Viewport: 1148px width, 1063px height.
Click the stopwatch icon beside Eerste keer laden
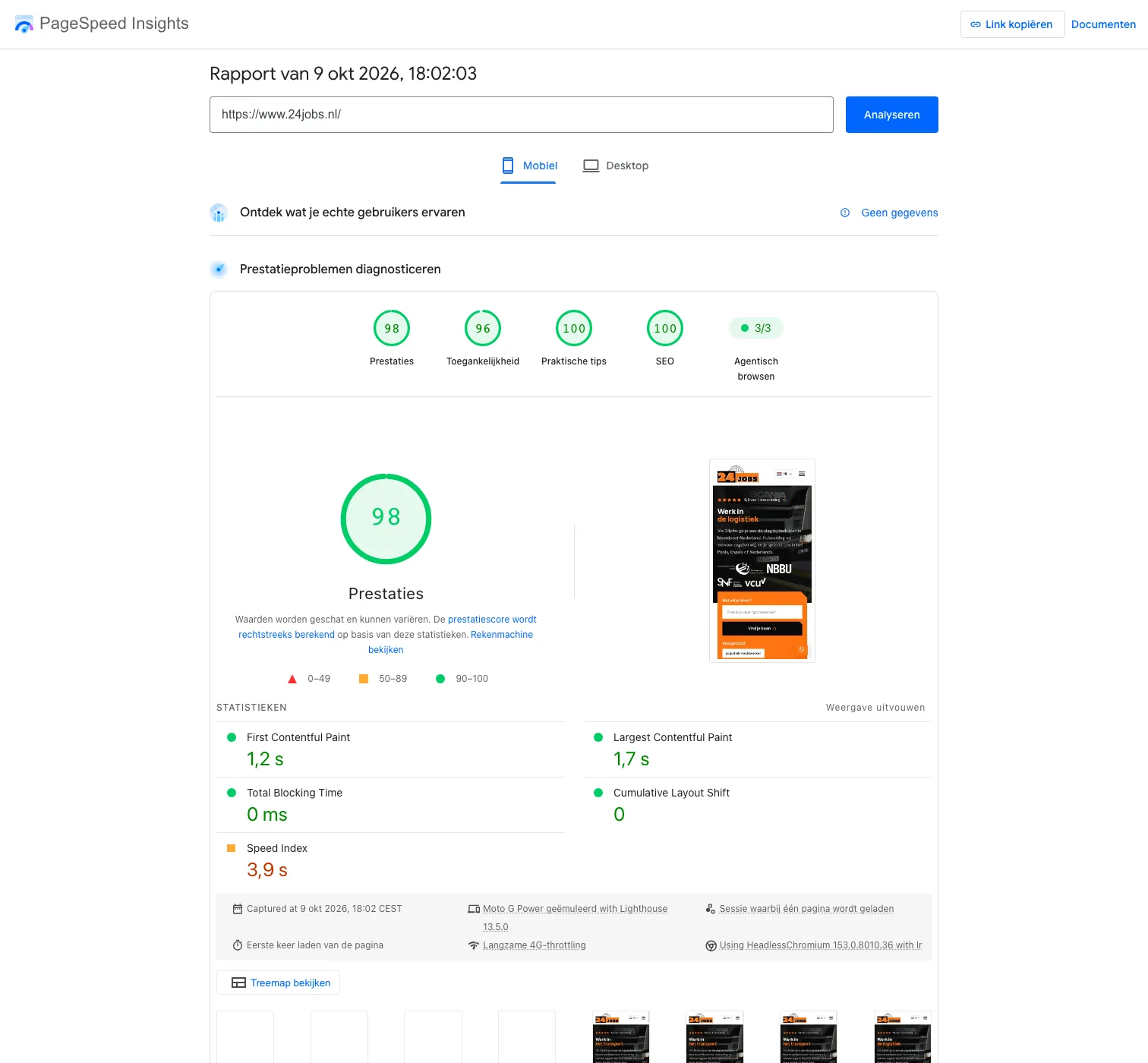[238, 945]
